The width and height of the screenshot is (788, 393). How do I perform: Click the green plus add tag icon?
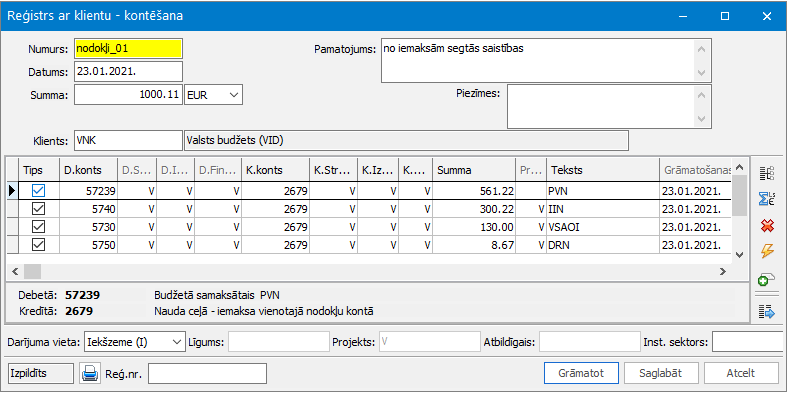pos(767,278)
